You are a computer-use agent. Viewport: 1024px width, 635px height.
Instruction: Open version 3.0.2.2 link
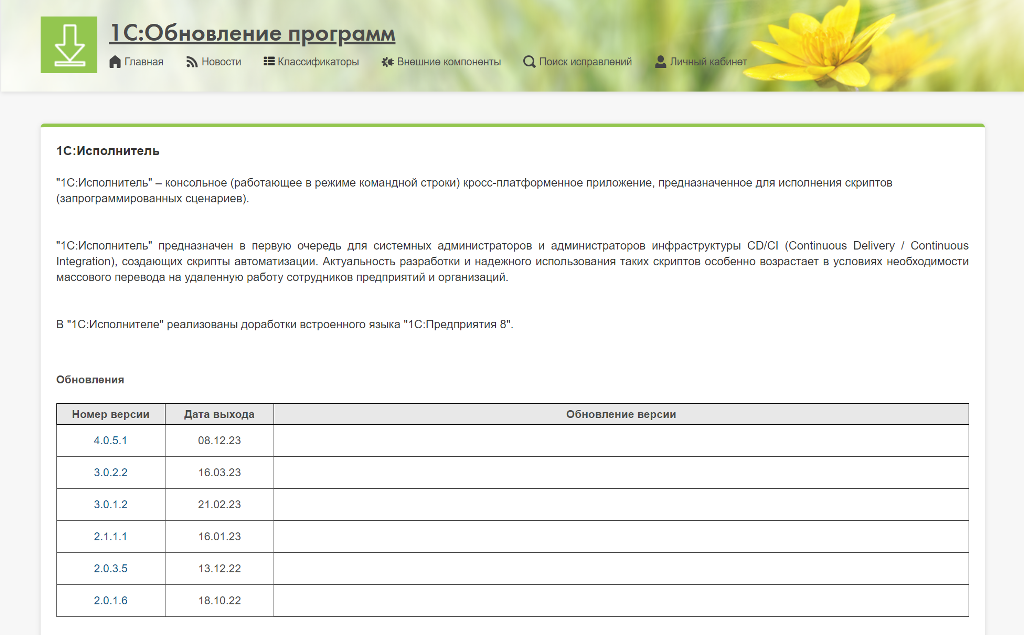click(x=111, y=473)
